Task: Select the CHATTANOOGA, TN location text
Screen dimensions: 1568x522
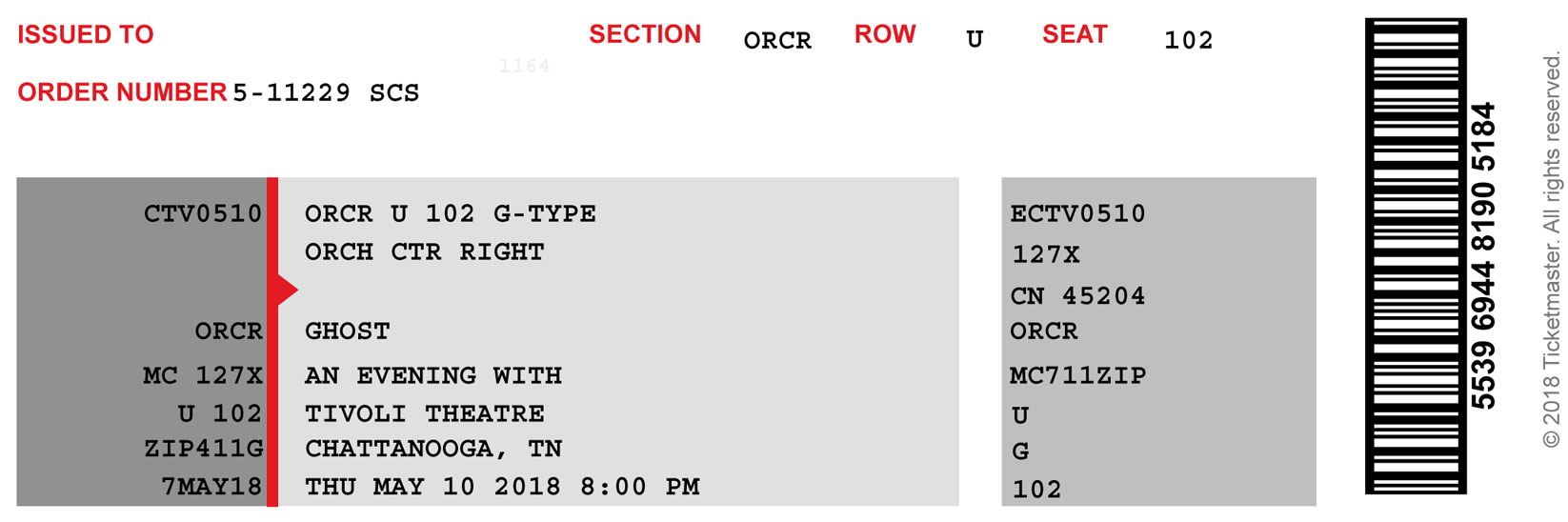Action: coord(433,449)
